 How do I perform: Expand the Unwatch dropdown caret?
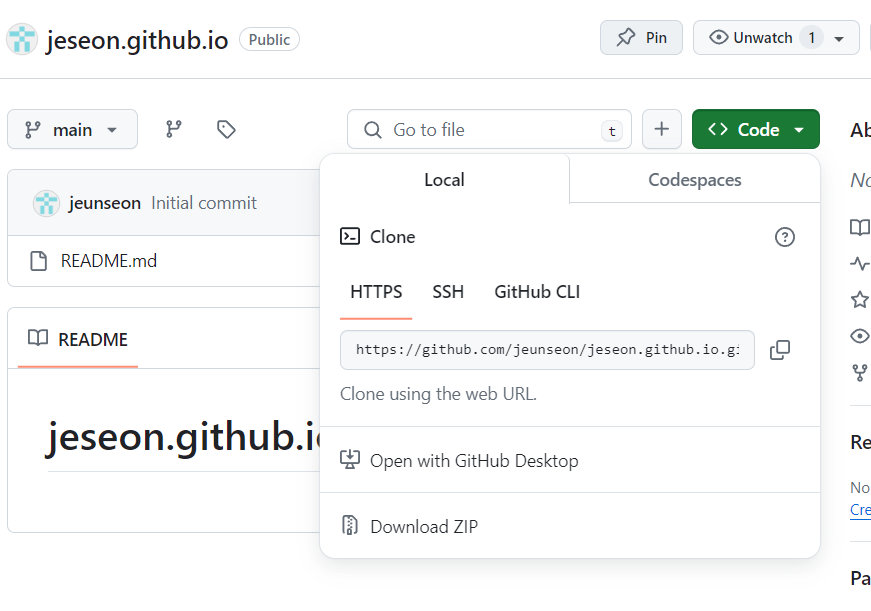(x=838, y=37)
